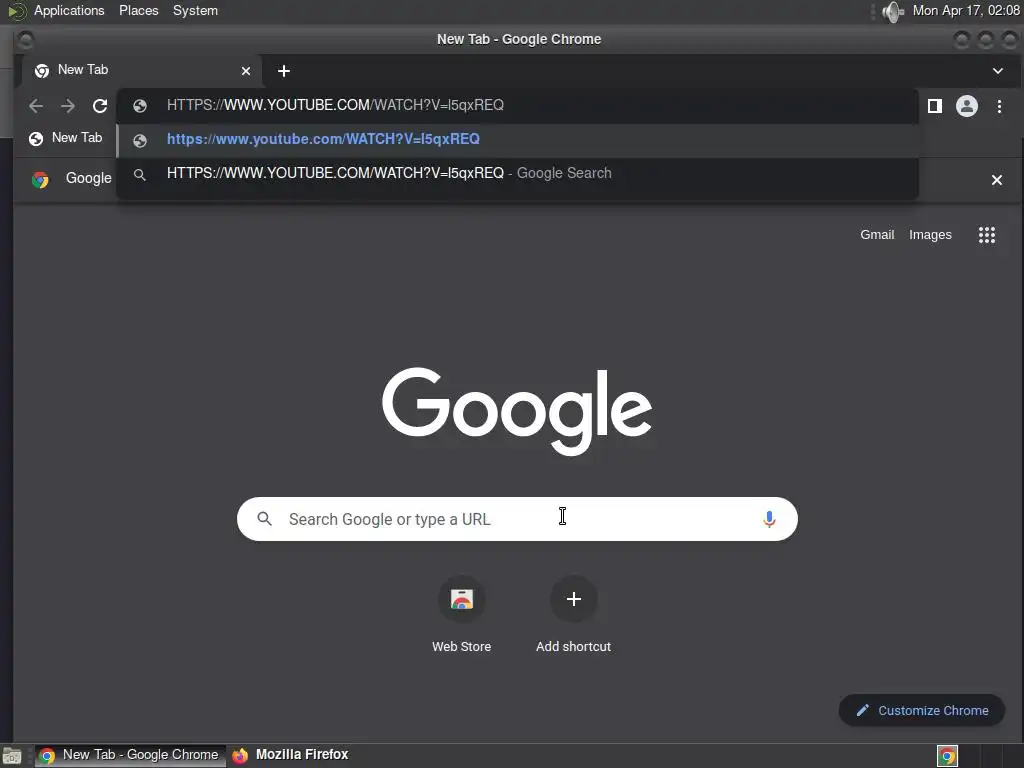Image resolution: width=1024 pixels, height=768 pixels.
Task: Select the Google Search suggestion row
Action: click(x=517, y=174)
